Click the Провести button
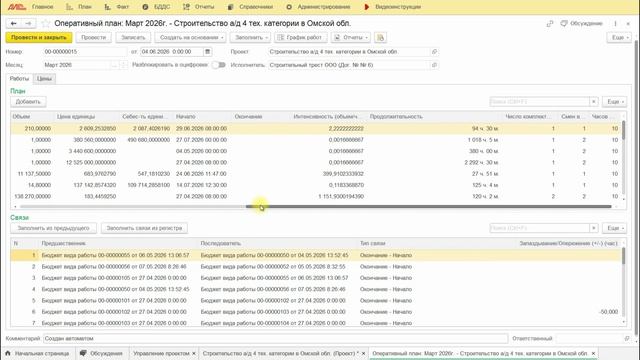The height and width of the screenshot is (360, 640). click(93, 38)
